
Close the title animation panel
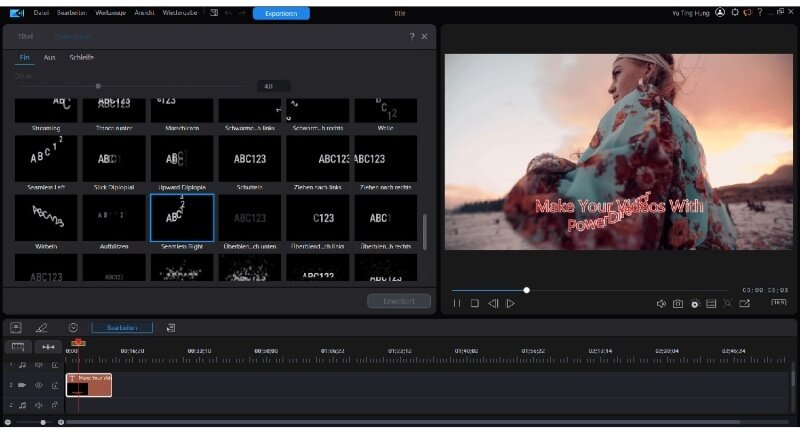(x=424, y=36)
